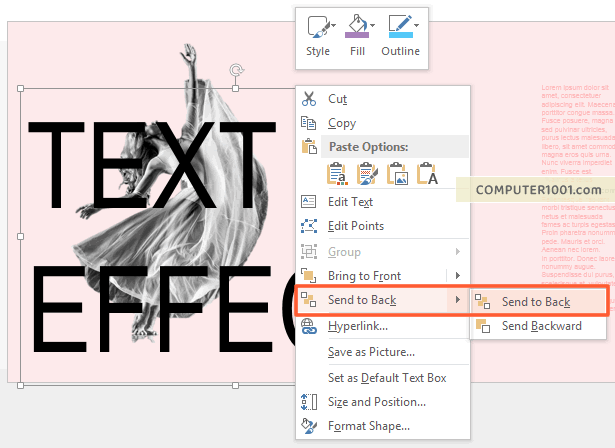Expand the Bring to Front submenu arrow
This screenshot has width=615, height=448.
458,275
